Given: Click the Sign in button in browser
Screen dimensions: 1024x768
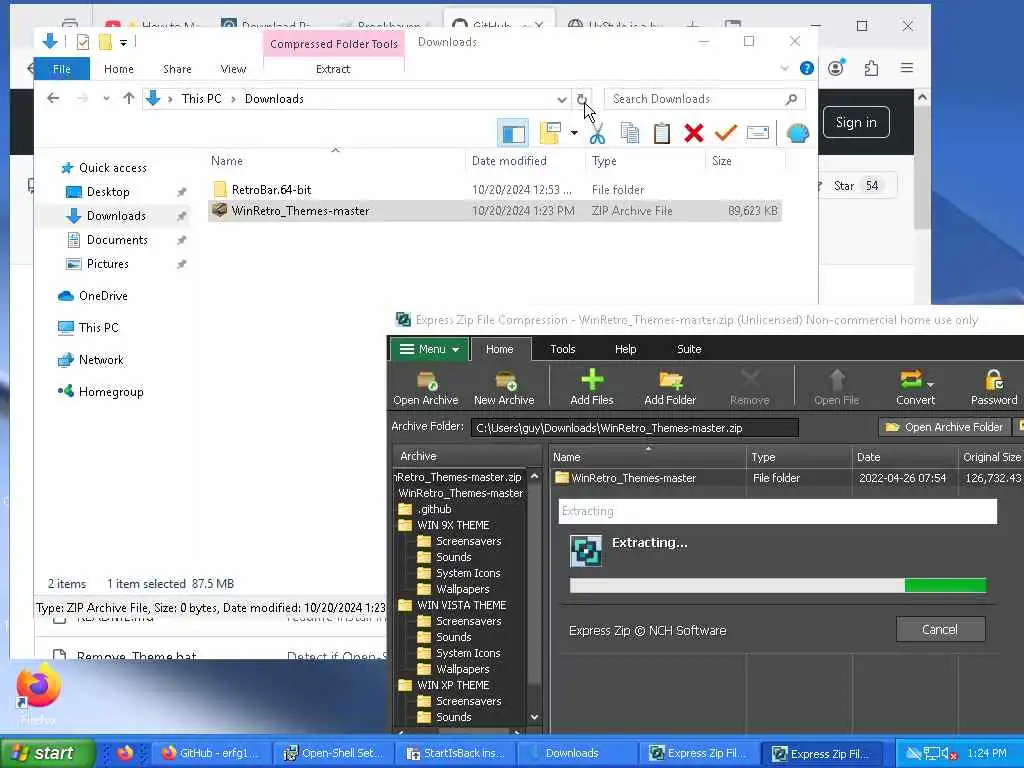Looking at the screenshot, I should pos(856,122).
